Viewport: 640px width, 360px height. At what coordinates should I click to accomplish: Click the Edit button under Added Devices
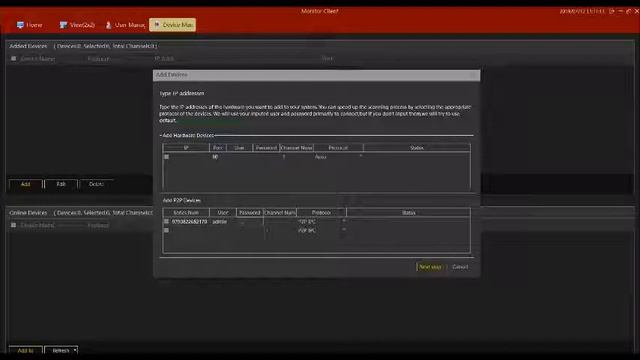pyautogui.click(x=61, y=184)
